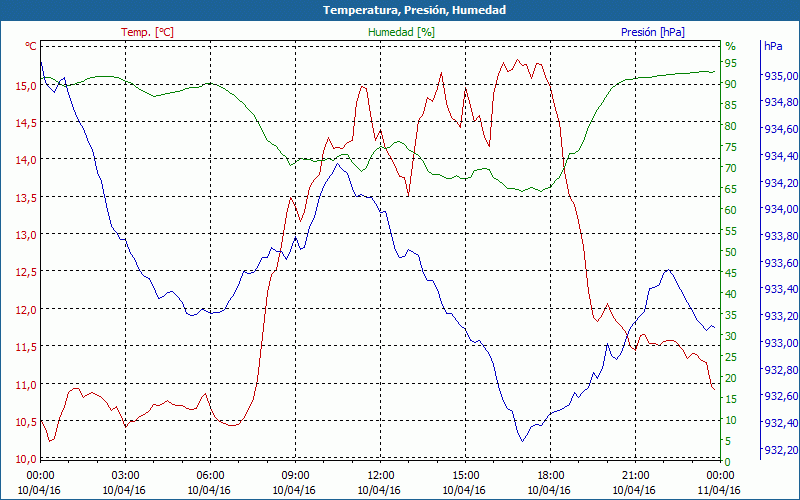Click pressure axis value '932,40'
Image resolution: width=800 pixels, height=500 pixels.
click(x=781, y=422)
